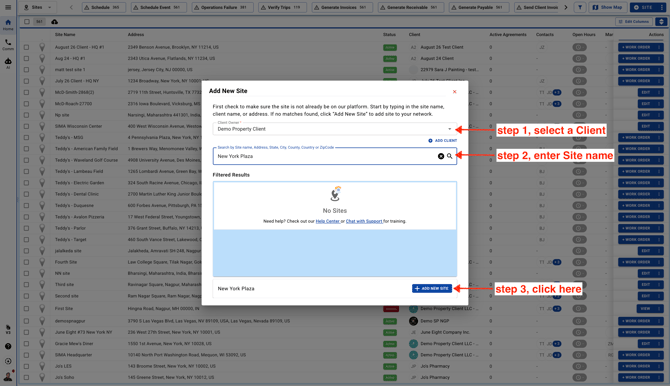The width and height of the screenshot is (670, 386).
Task: Open more options on August 26 Work Order
Action: 659,47
